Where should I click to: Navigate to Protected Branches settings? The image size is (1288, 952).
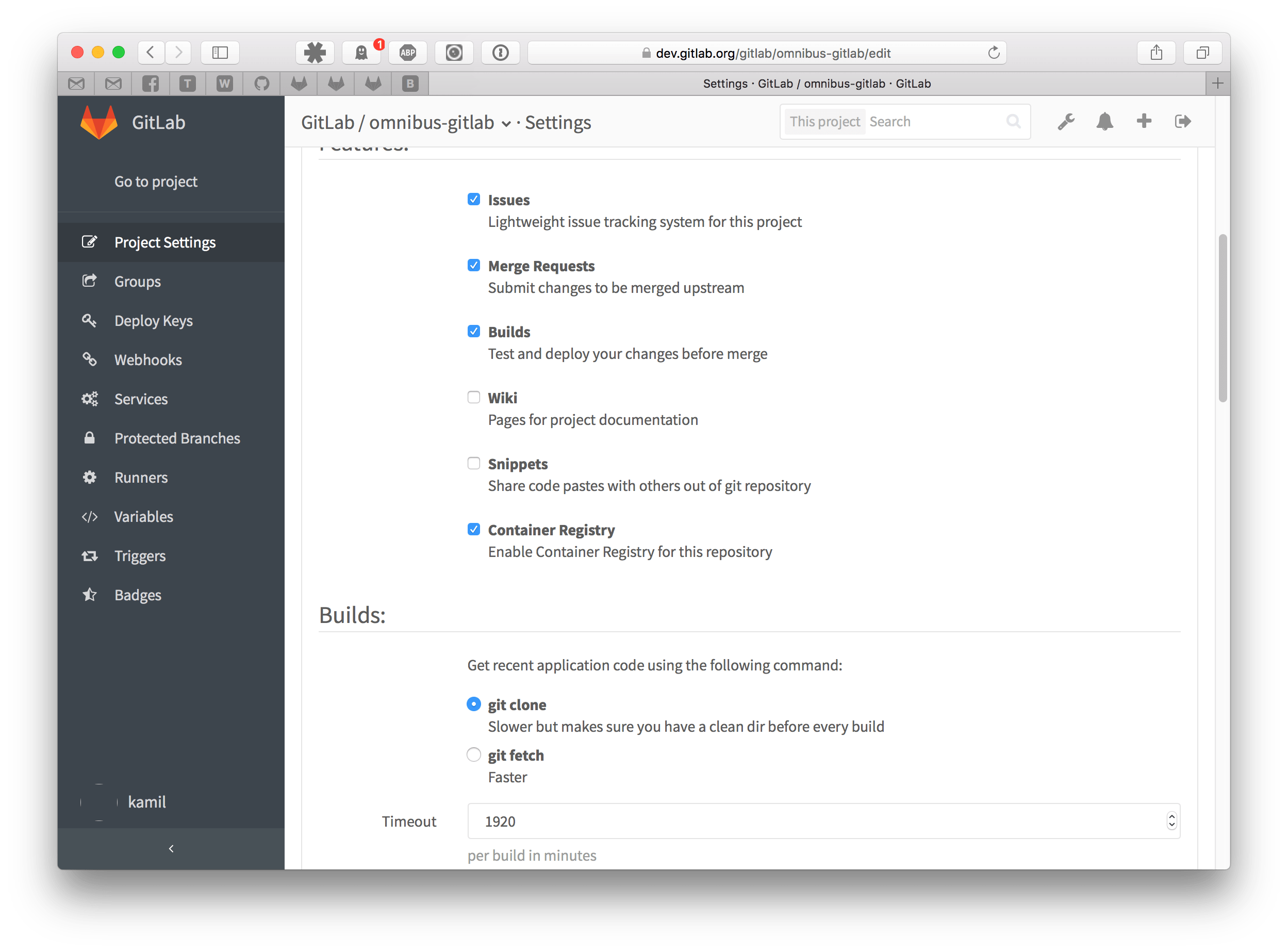tap(176, 438)
